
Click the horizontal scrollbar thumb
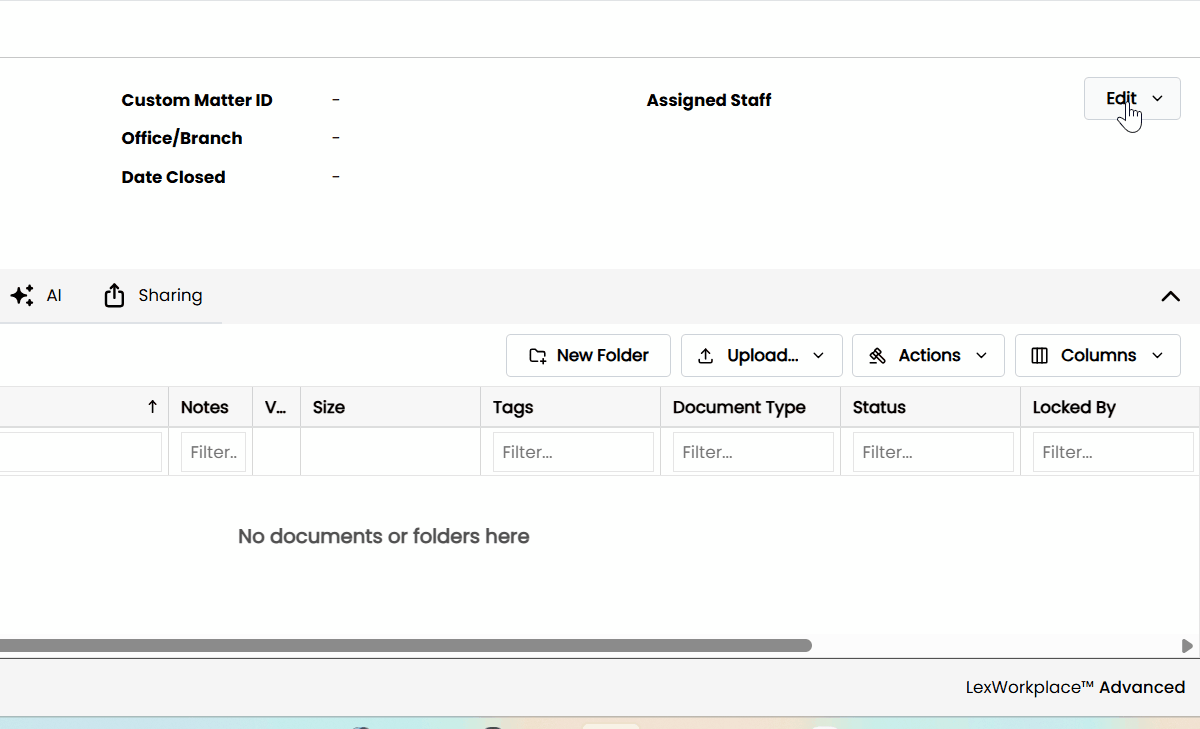tap(405, 646)
